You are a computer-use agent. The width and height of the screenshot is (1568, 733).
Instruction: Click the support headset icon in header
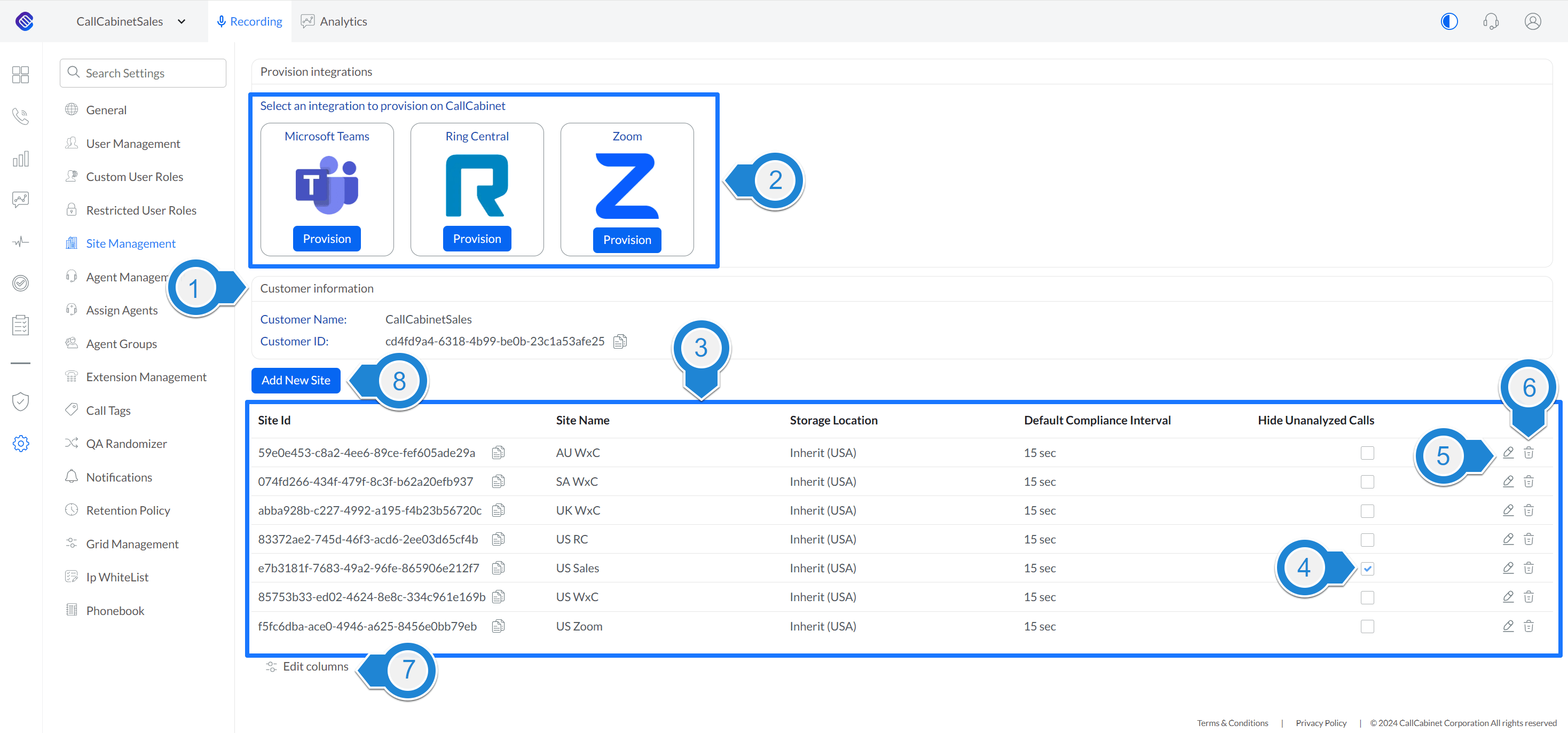1491,21
